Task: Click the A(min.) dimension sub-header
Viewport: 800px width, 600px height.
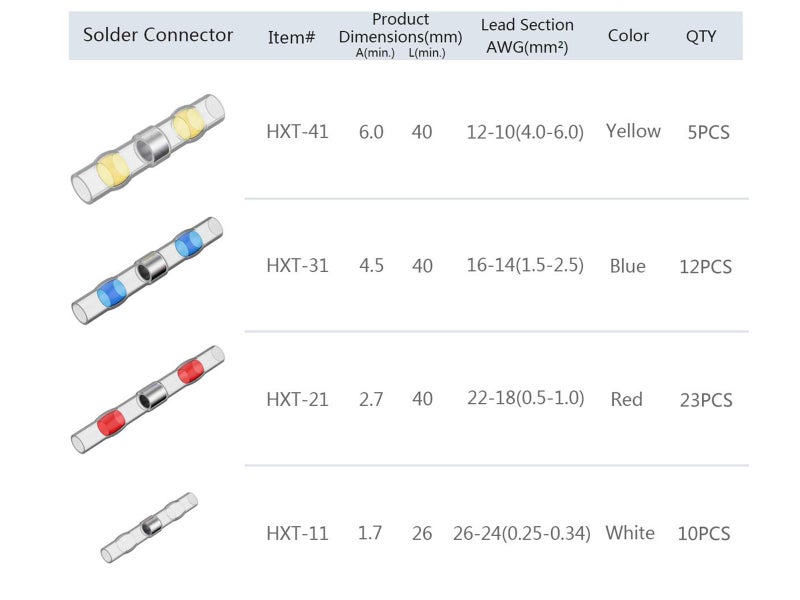Action: click(376, 52)
